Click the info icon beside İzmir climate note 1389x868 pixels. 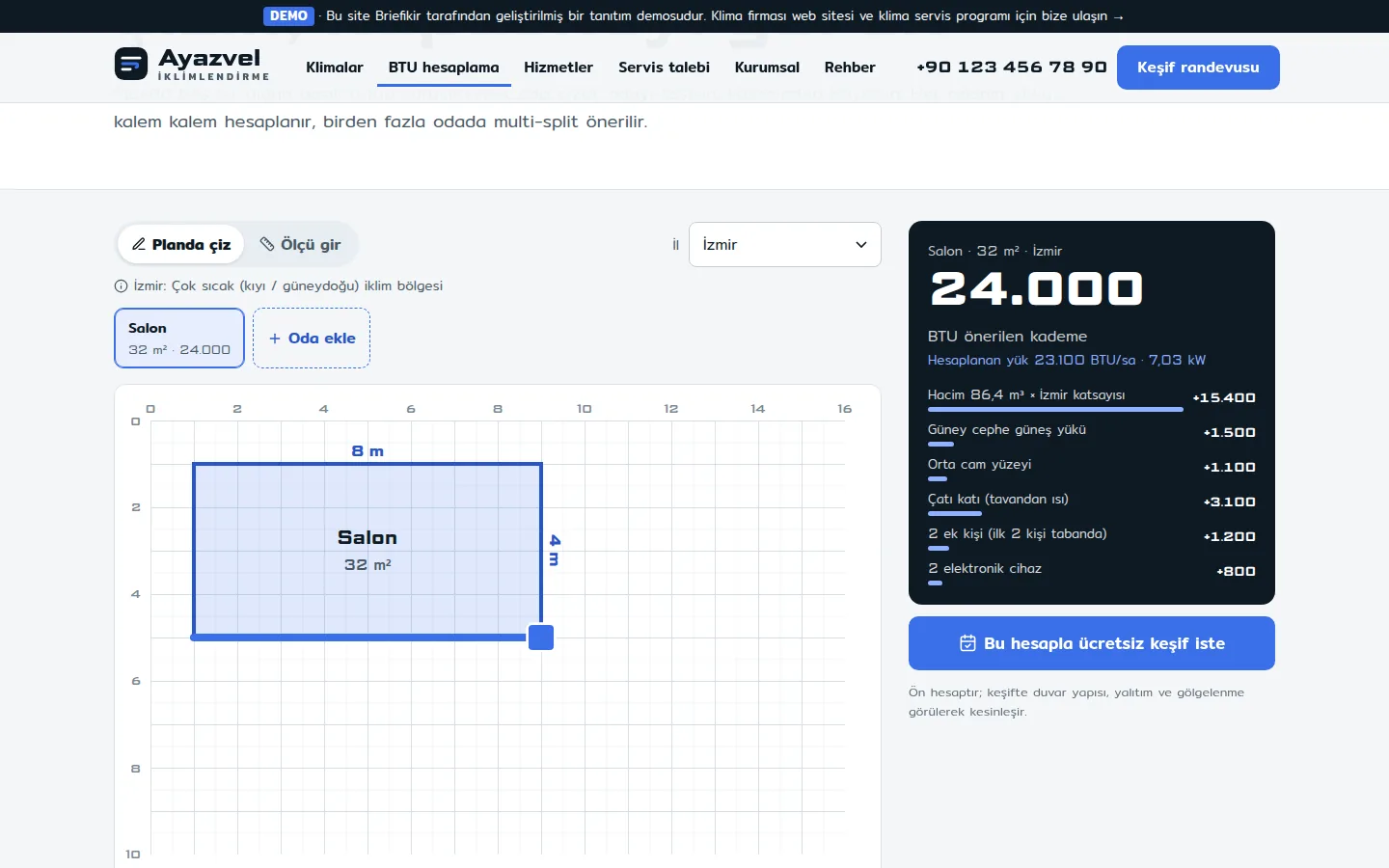[x=121, y=286]
